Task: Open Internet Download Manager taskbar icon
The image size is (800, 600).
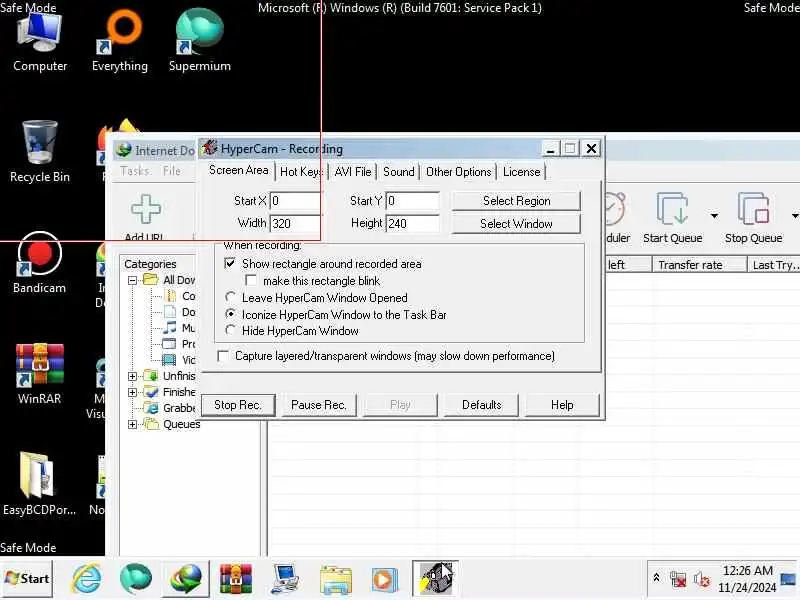Action: [186, 579]
